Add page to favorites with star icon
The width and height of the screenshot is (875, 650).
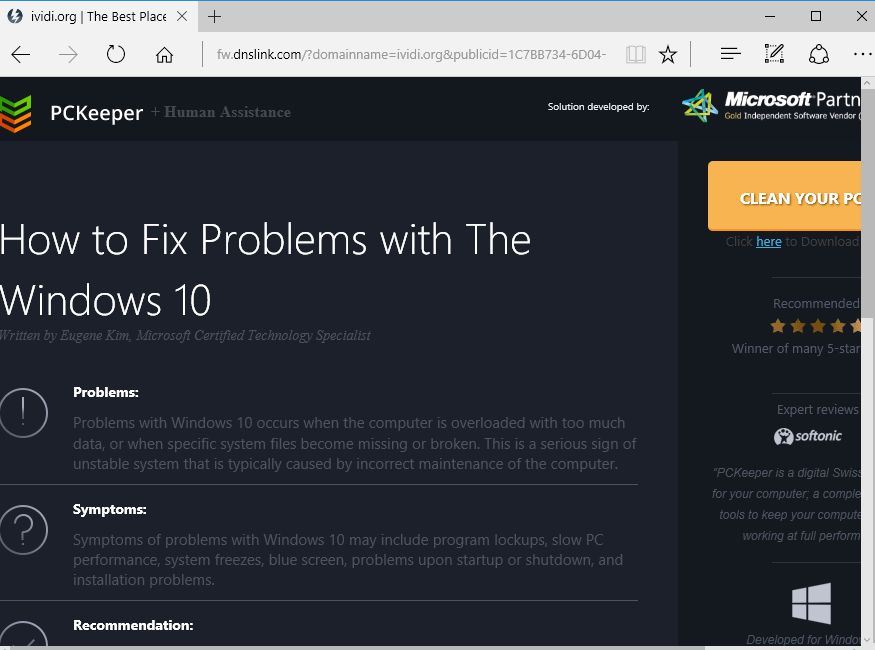[667, 55]
